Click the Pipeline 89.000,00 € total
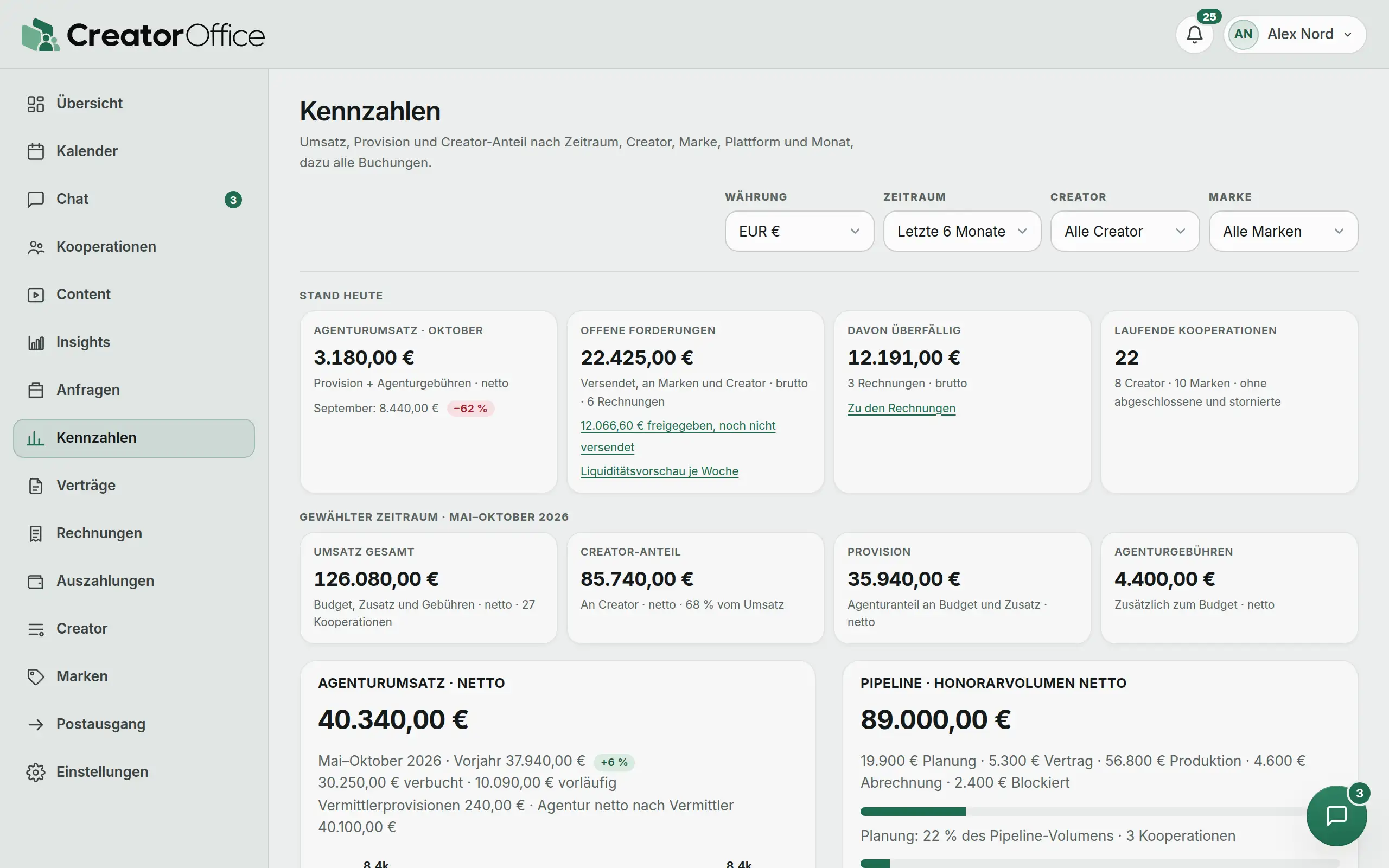The height and width of the screenshot is (868, 1389). (x=935, y=719)
